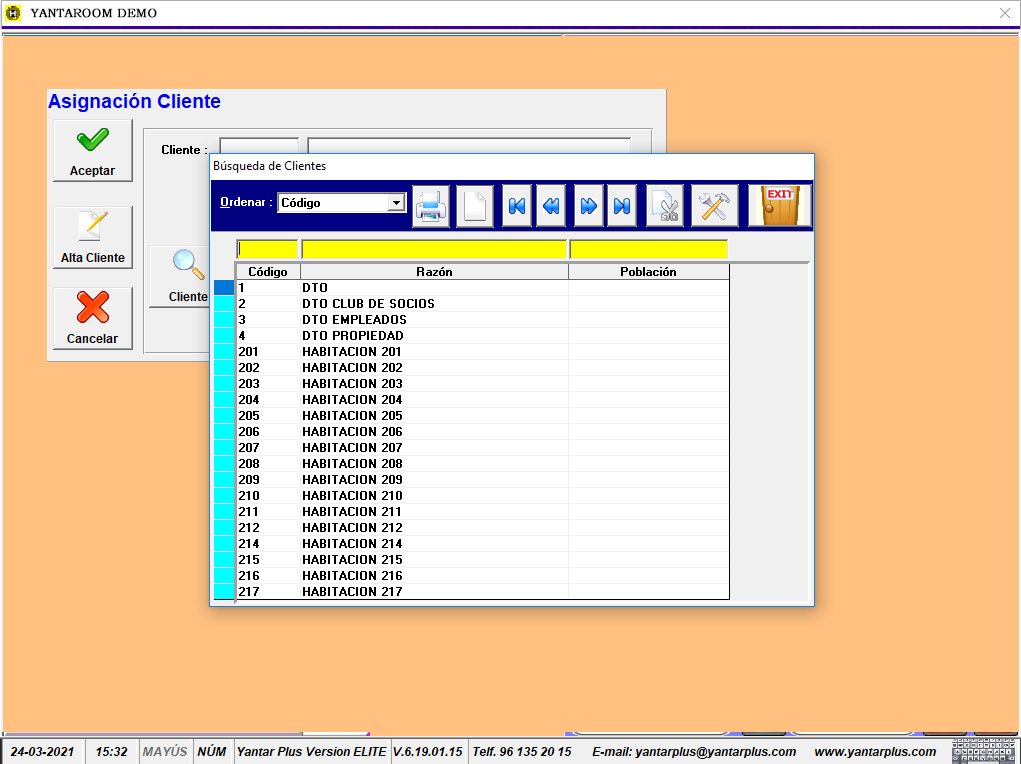Click the Población column header
This screenshot has height=764, width=1021.
click(x=648, y=272)
